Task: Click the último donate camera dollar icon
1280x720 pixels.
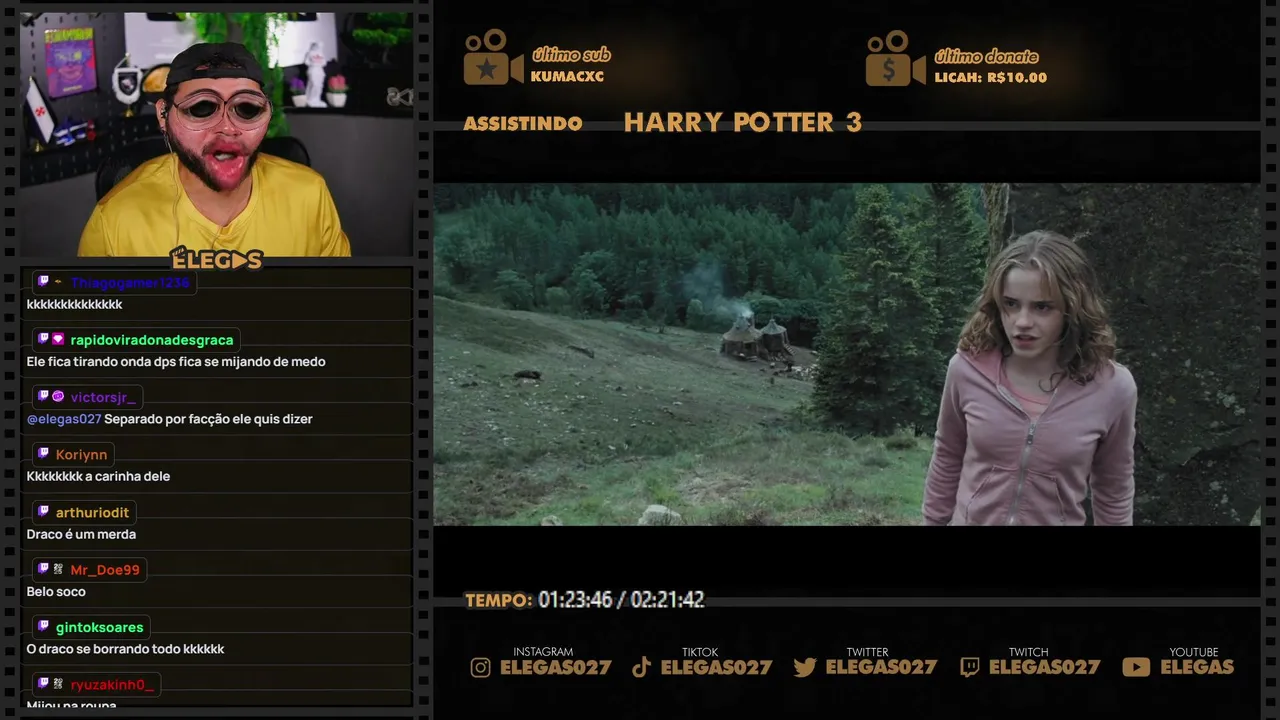Action: (895, 58)
